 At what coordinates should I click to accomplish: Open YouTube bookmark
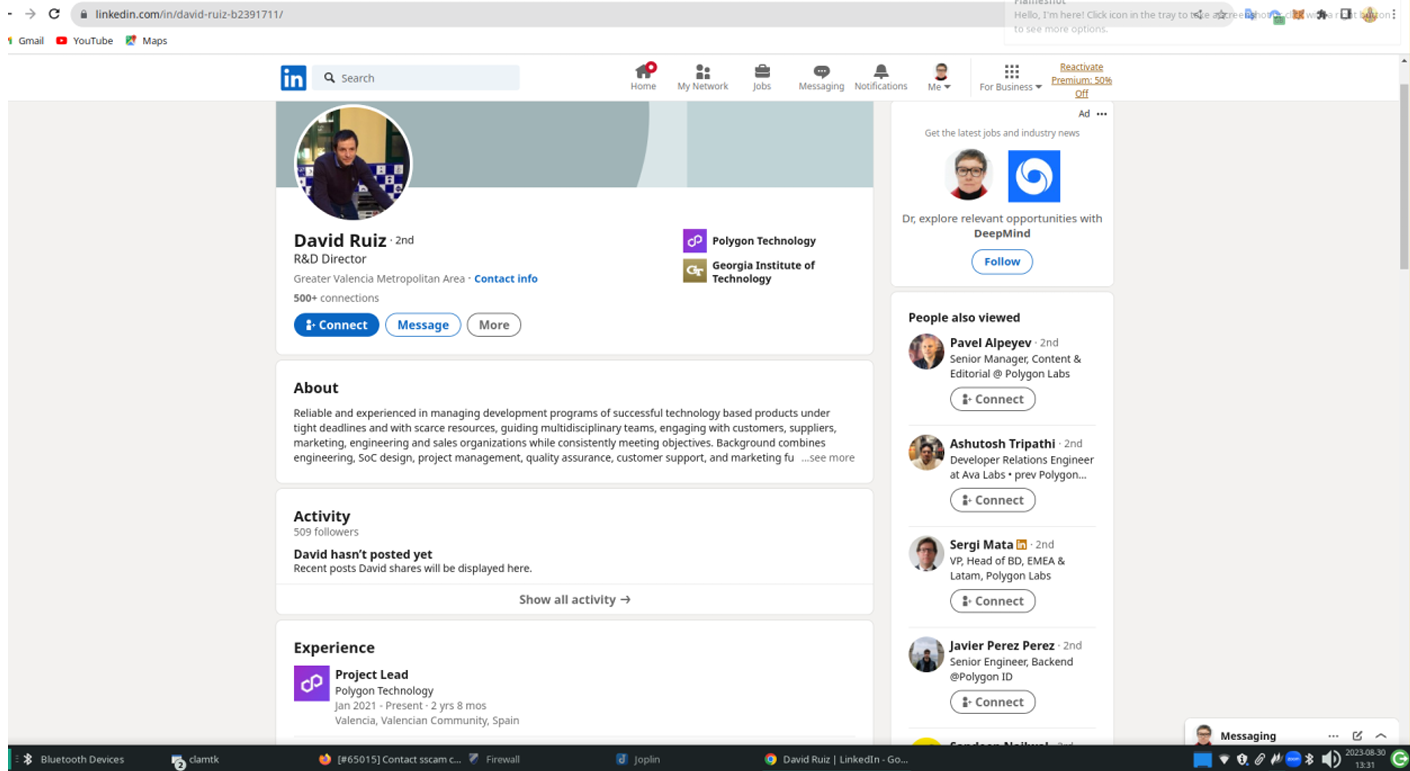click(84, 41)
